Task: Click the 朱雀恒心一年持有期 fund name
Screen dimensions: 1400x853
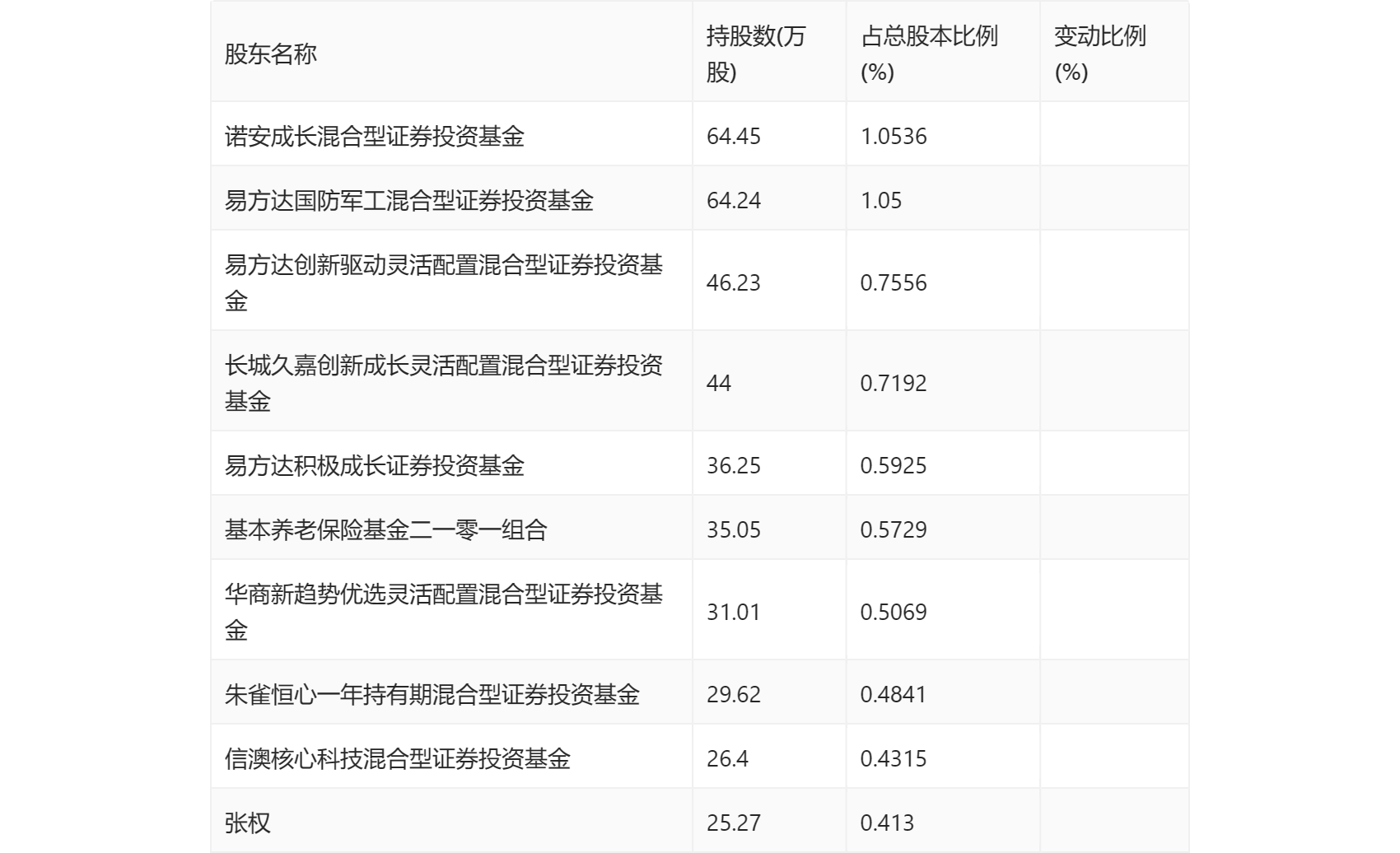Action: click(432, 694)
